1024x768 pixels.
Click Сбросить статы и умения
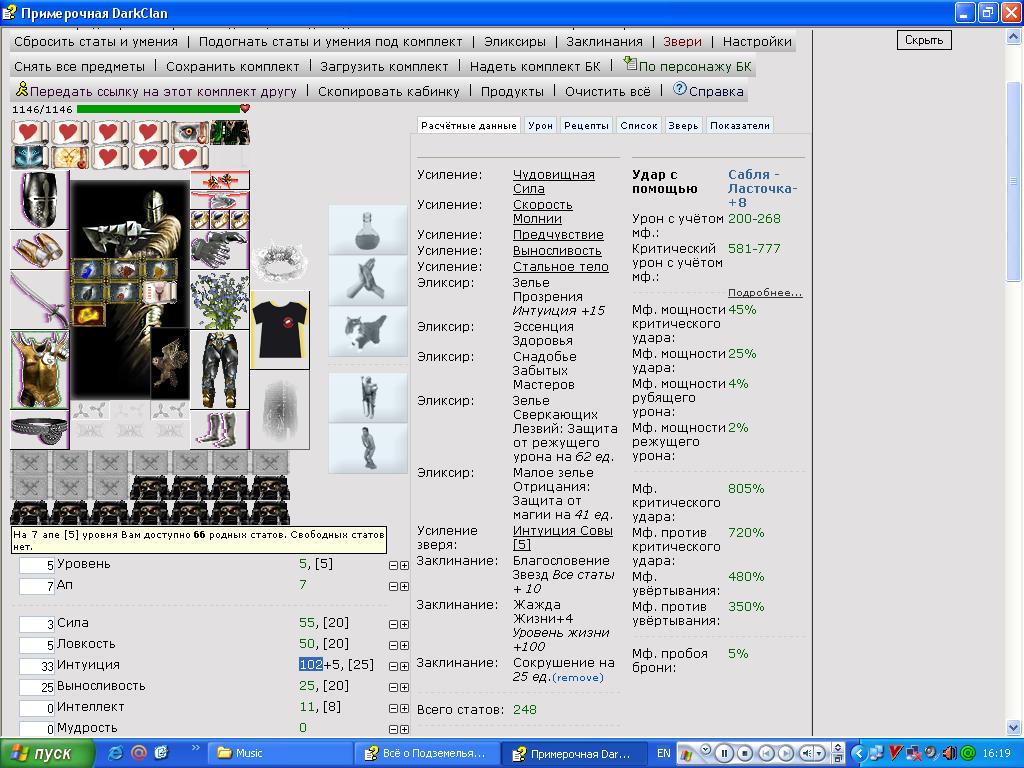pos(95,41)
